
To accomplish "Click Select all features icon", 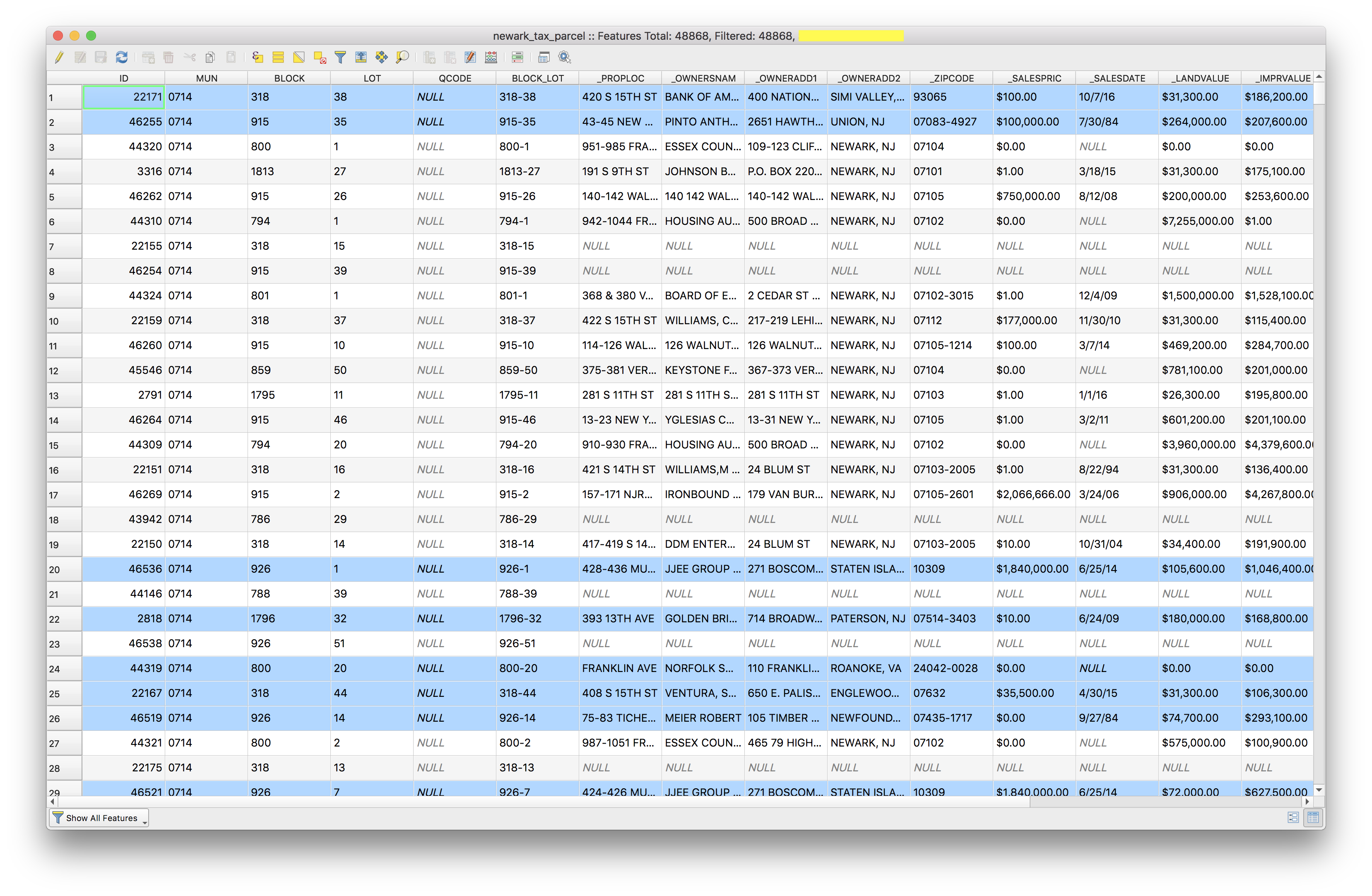I will click(x=278, y=57).
